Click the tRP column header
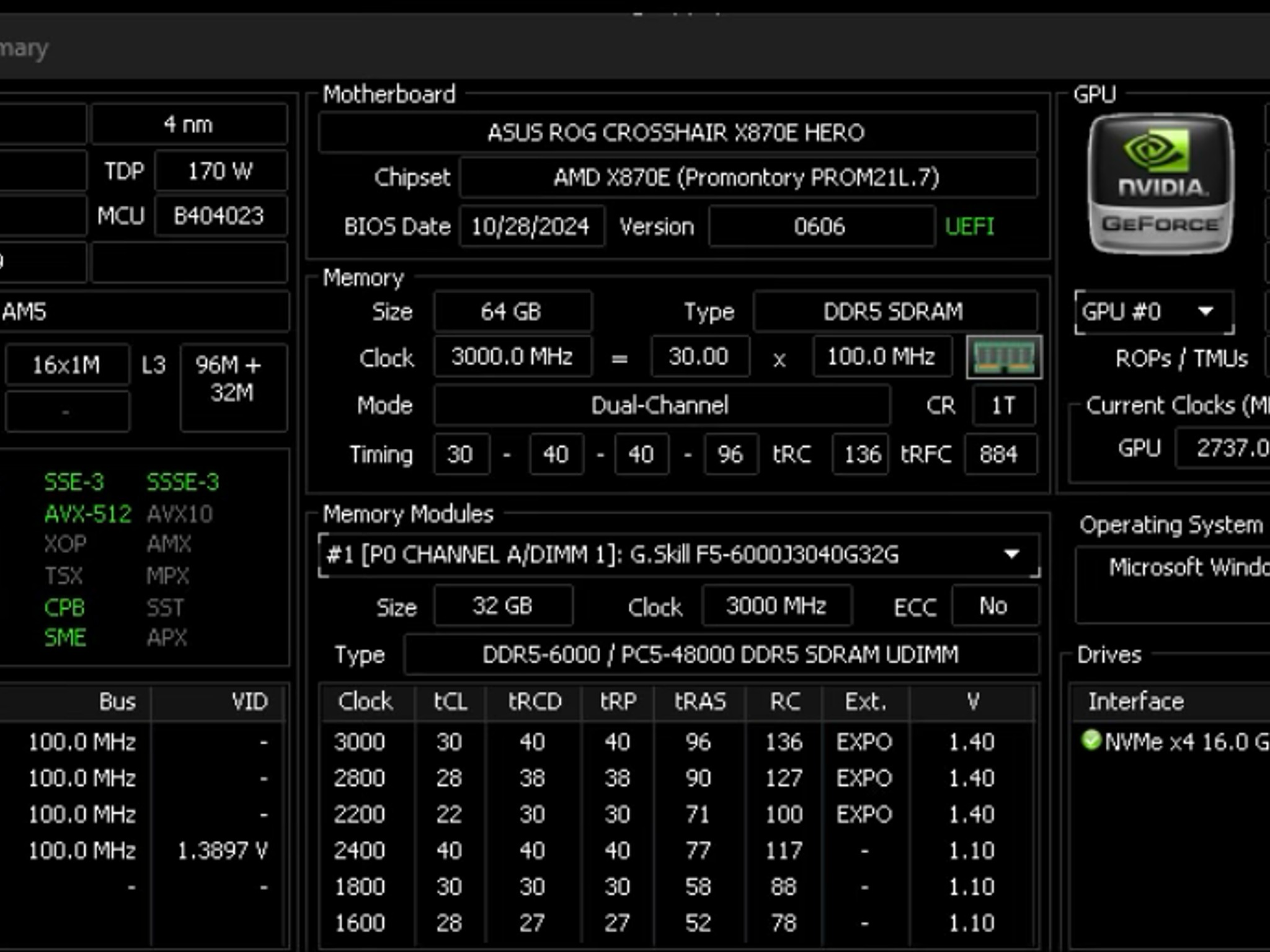The image size is (1270, 952). (x=618, y=702)
